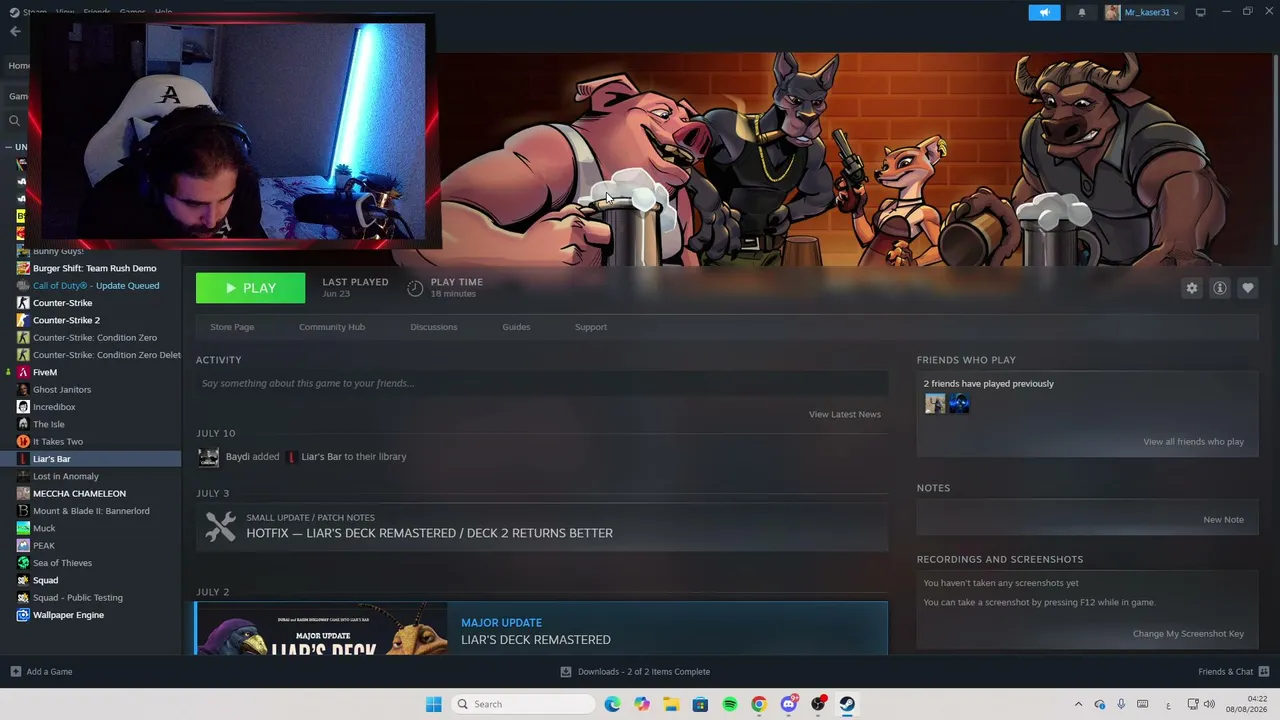Click the Counter-Strike 2 game icon
1280x720 pixels.
(23, 320)
